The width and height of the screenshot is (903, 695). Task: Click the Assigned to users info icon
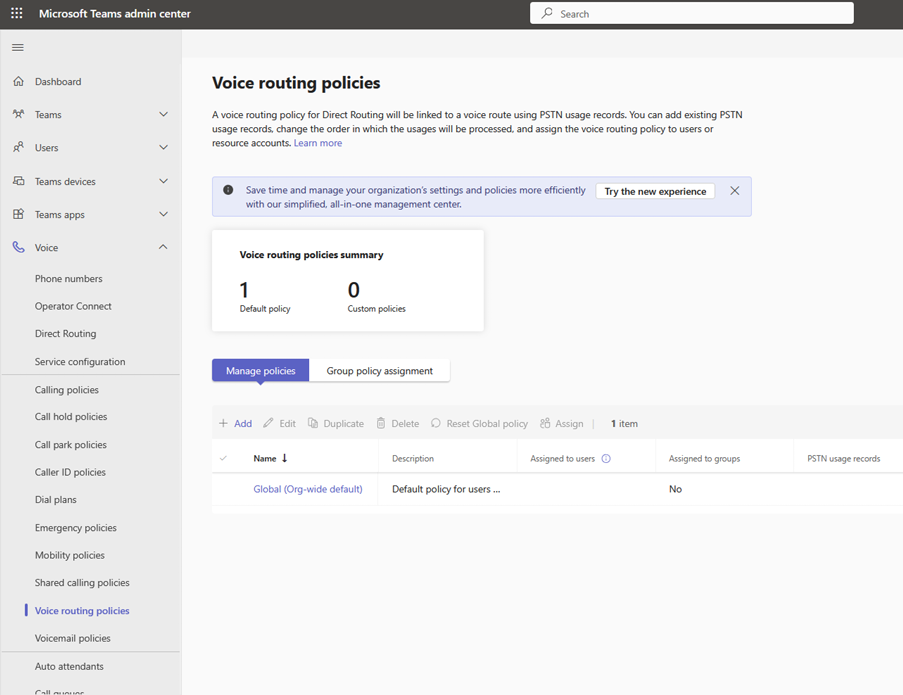(x=606, y=458)
